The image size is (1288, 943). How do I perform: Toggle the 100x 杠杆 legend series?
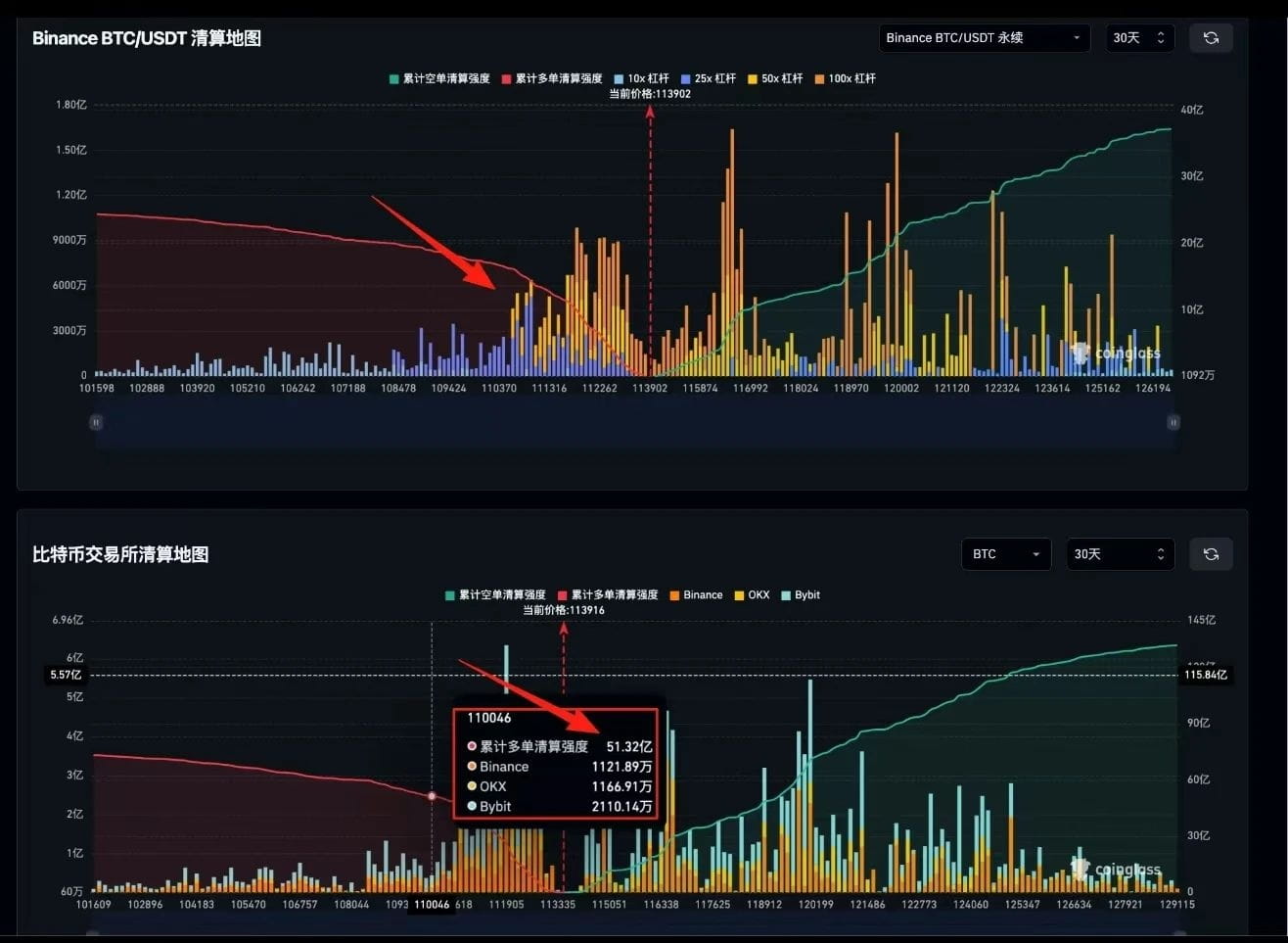[845, 78]
